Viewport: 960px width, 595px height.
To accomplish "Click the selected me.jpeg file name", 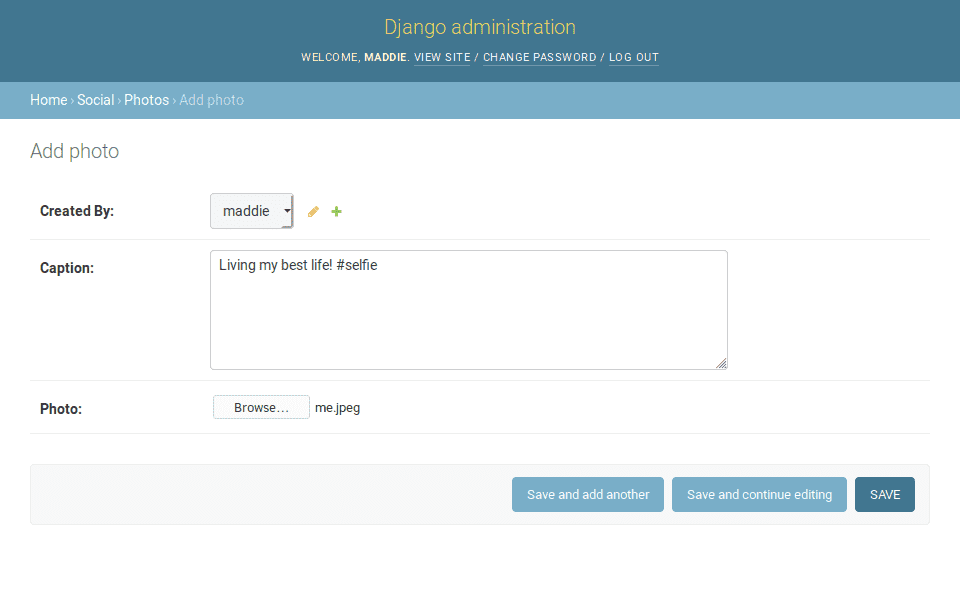I will (337, 408).
